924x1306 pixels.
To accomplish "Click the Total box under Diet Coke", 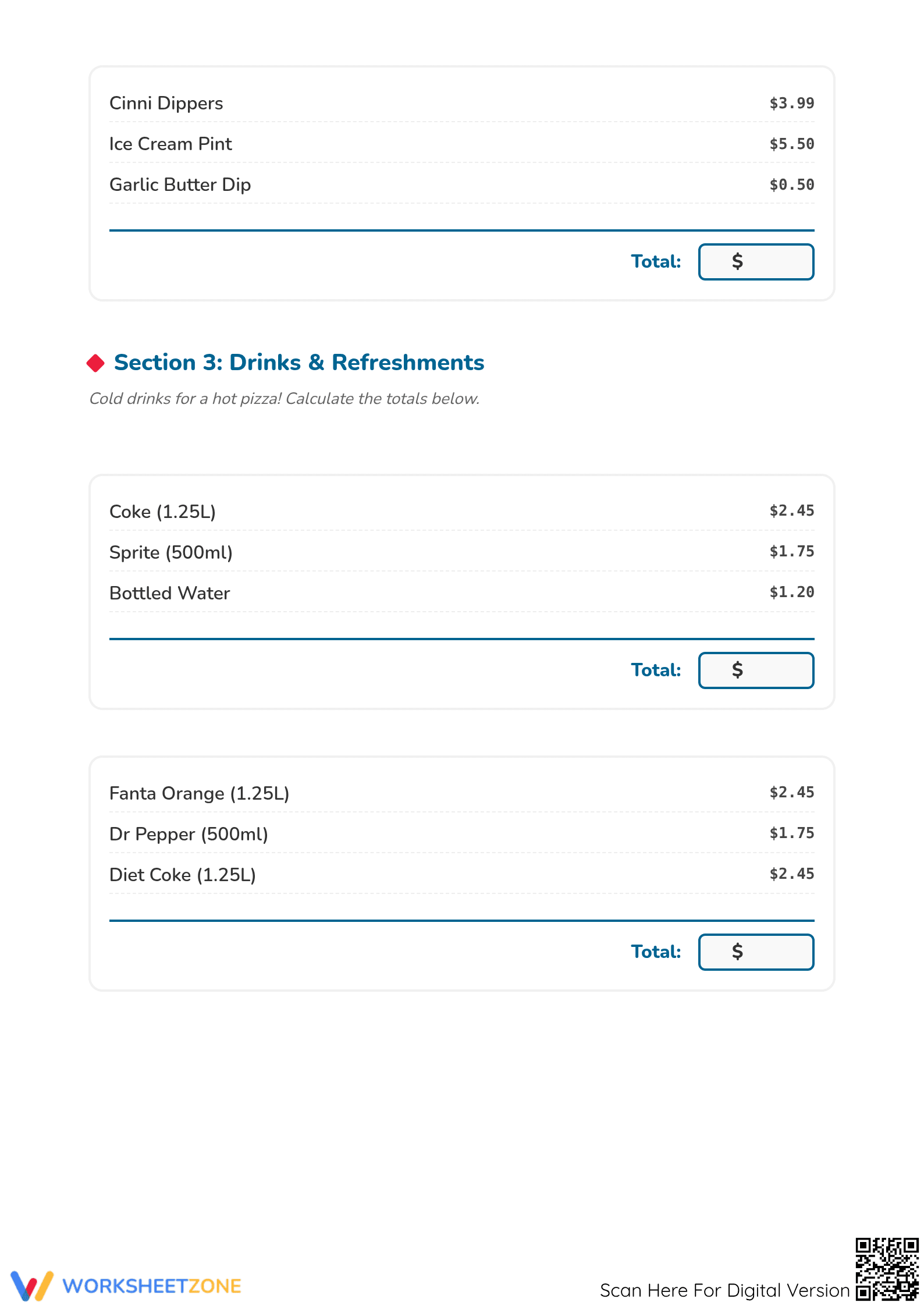I will click(756, 952).
